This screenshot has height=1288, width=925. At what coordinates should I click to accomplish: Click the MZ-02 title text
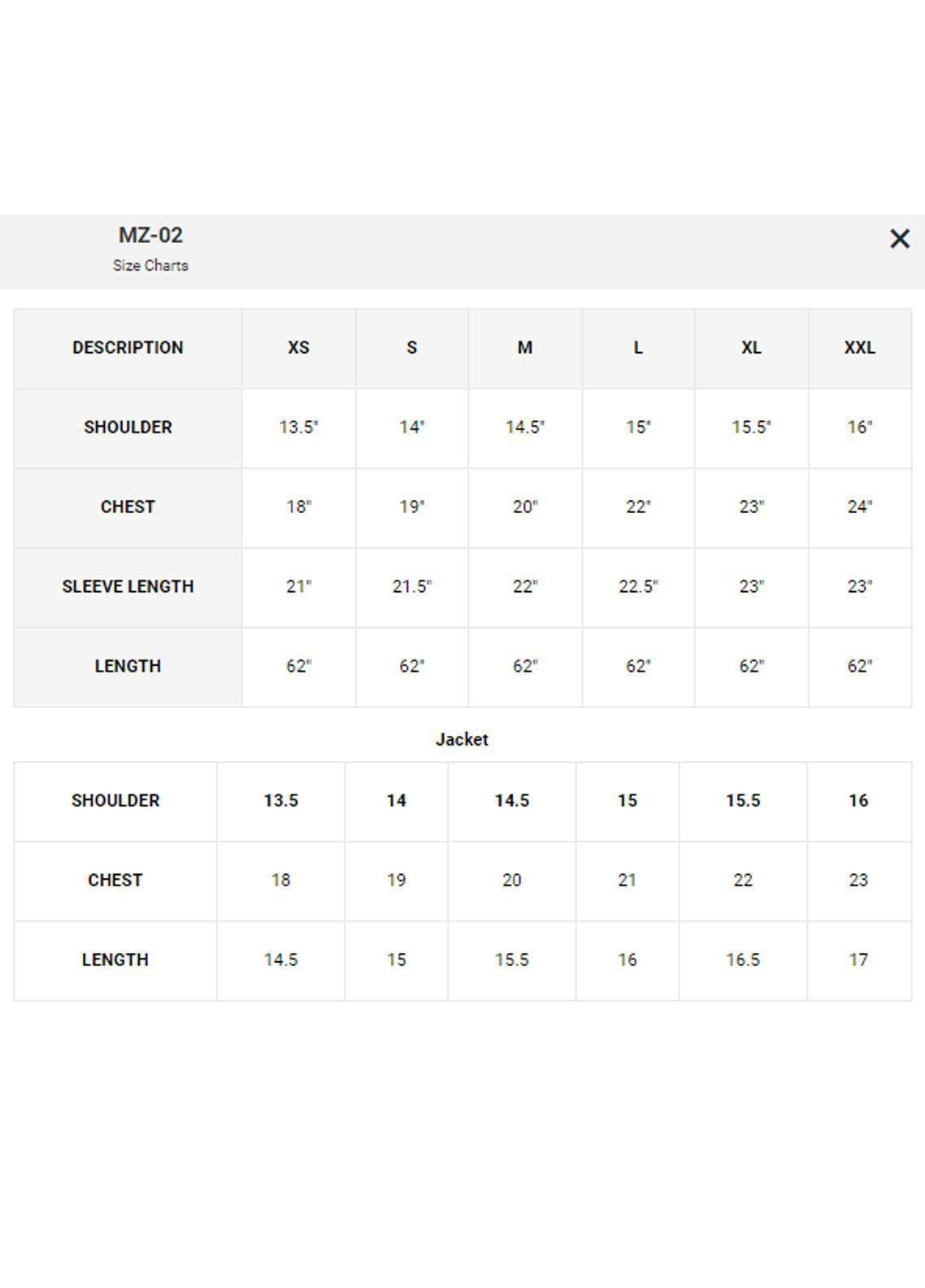150,236
